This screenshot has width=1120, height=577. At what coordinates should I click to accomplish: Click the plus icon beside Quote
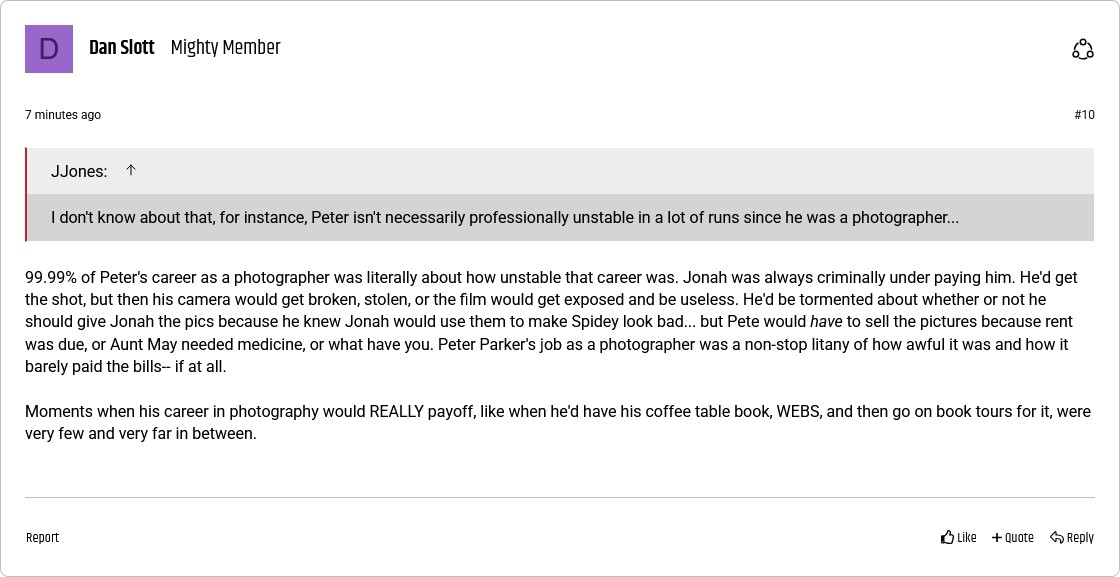click(x=997, y=538)
